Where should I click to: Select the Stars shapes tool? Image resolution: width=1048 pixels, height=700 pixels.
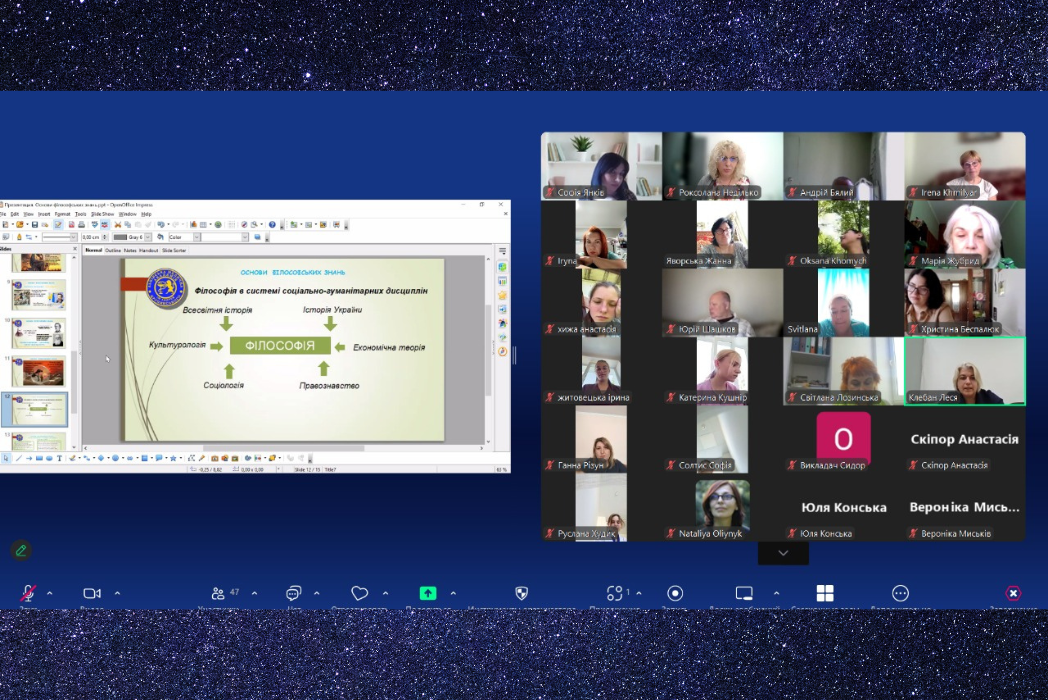[x=173, y=459]
